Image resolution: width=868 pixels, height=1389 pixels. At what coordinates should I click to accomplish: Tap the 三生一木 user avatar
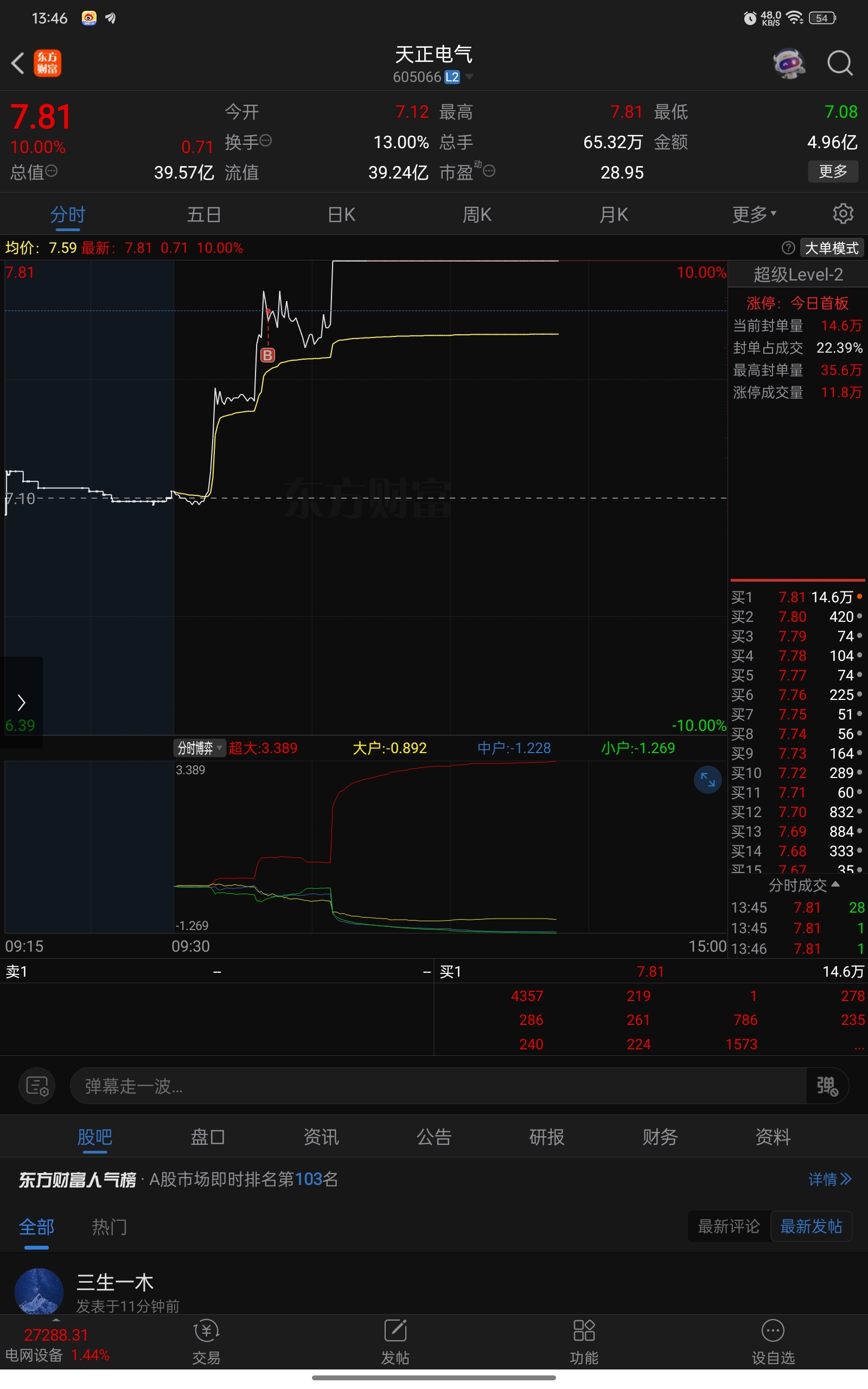pyautogui.click(x=39, y=1292)
